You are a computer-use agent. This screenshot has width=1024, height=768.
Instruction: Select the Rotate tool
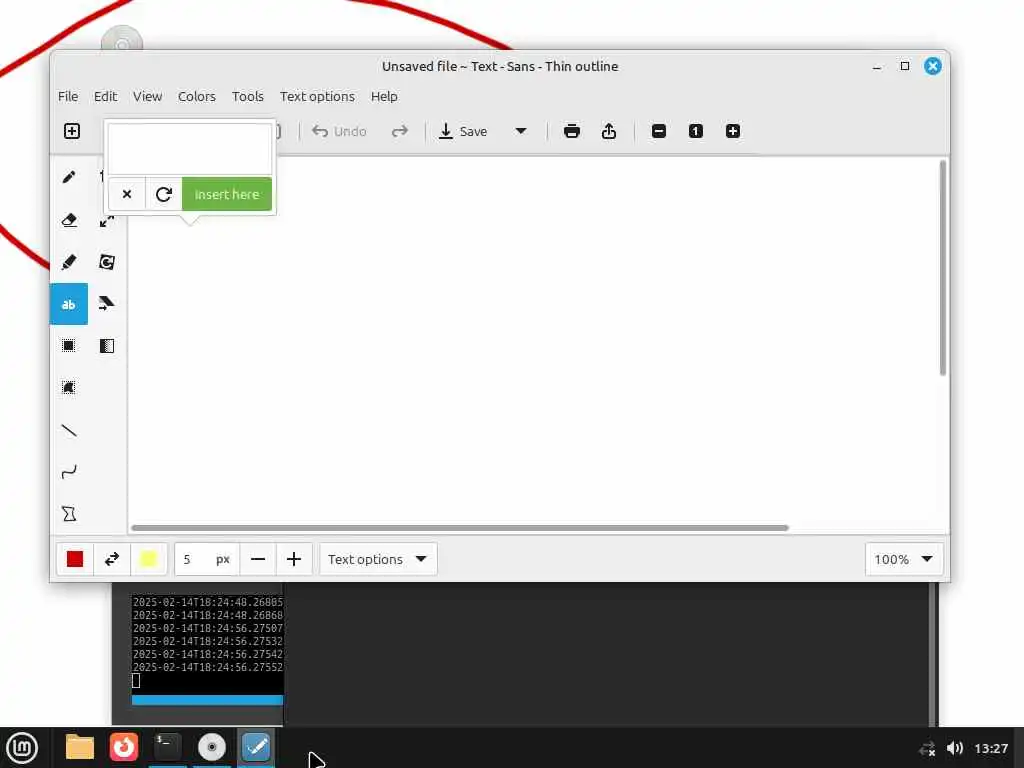(x=106, y=262)
